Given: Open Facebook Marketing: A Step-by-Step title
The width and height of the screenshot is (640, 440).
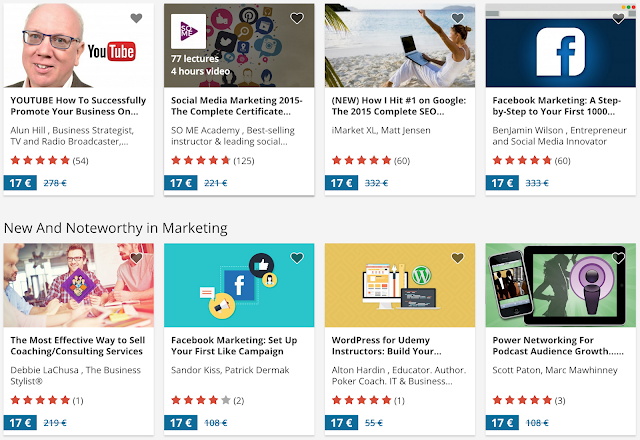Looking at the screenshot, I should 557,106.
